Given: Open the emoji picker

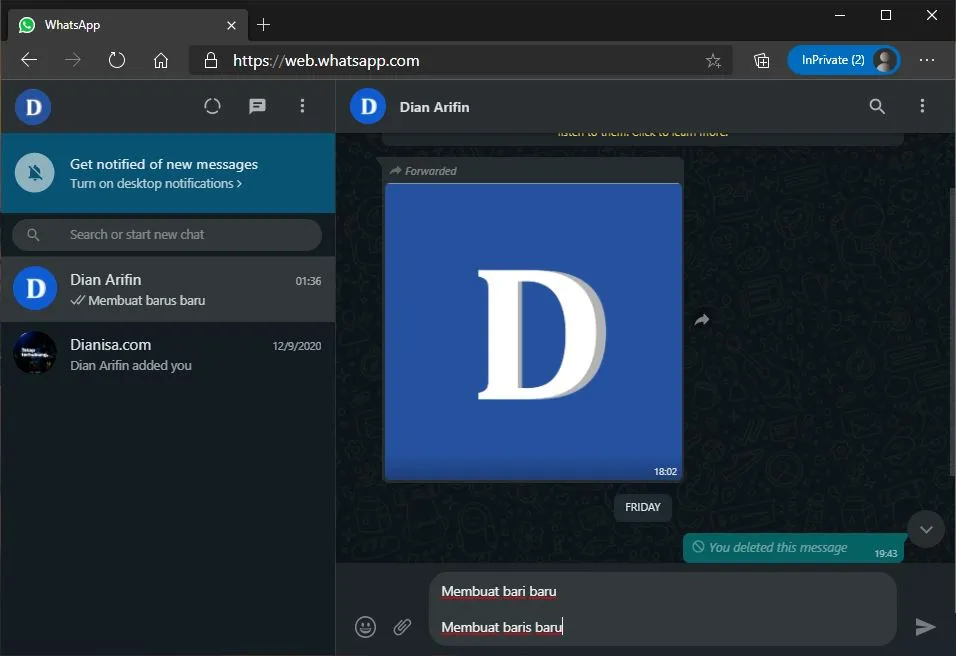Looking at the screenshot, I should (x=365, y=626).
